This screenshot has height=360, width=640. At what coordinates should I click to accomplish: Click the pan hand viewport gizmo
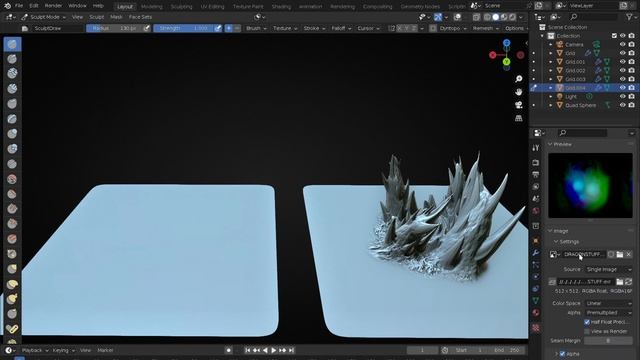tap(519, 92)
